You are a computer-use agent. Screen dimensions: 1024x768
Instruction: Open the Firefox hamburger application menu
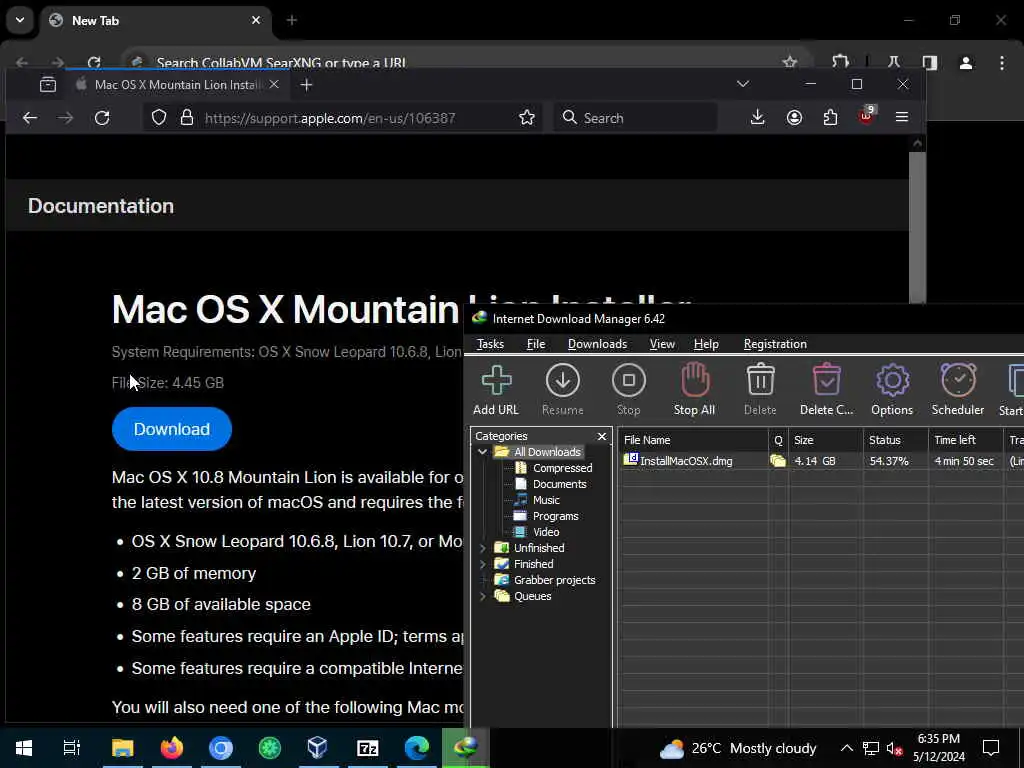(x=902, y=118)
